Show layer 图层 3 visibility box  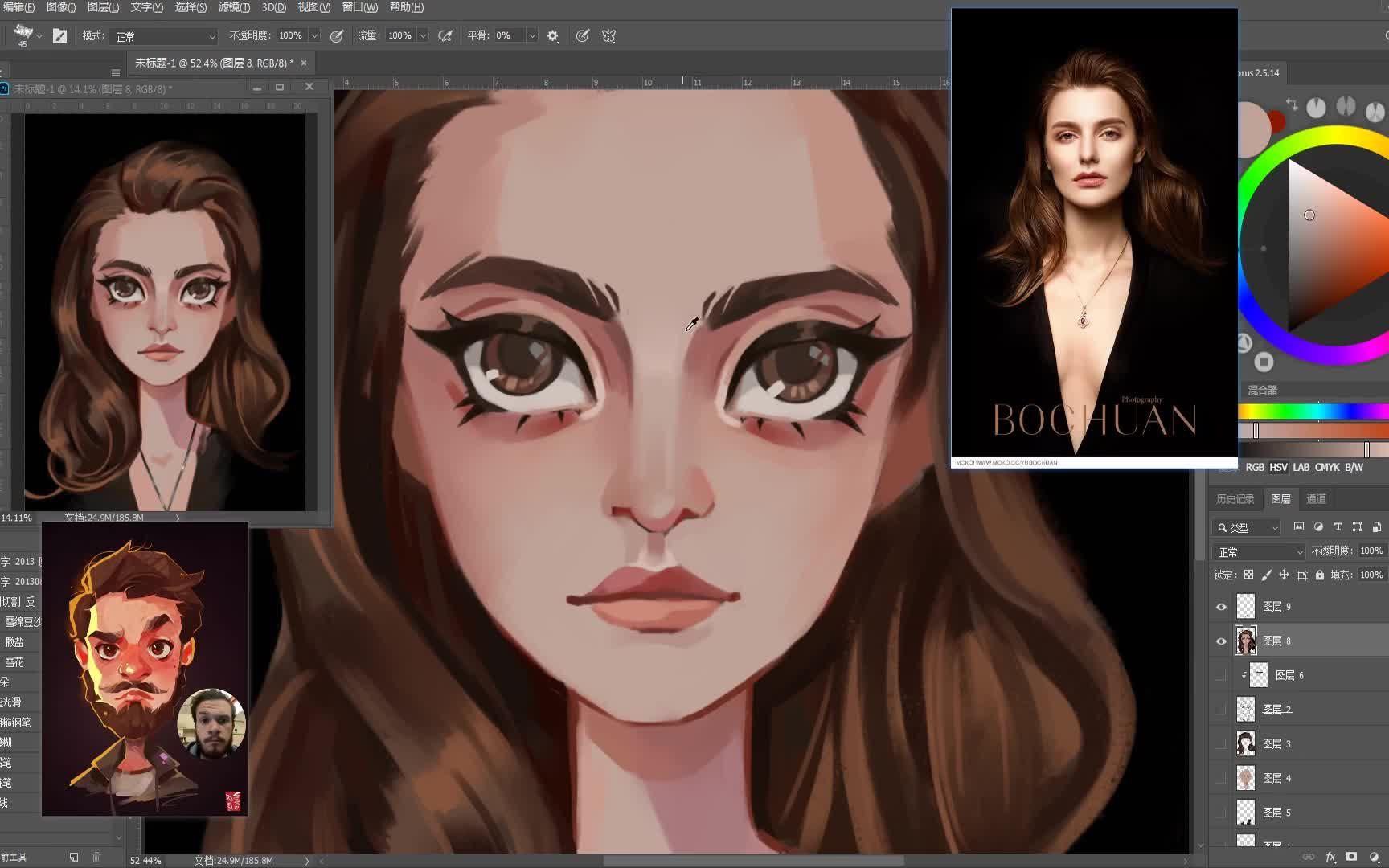tap(1221, 744)
